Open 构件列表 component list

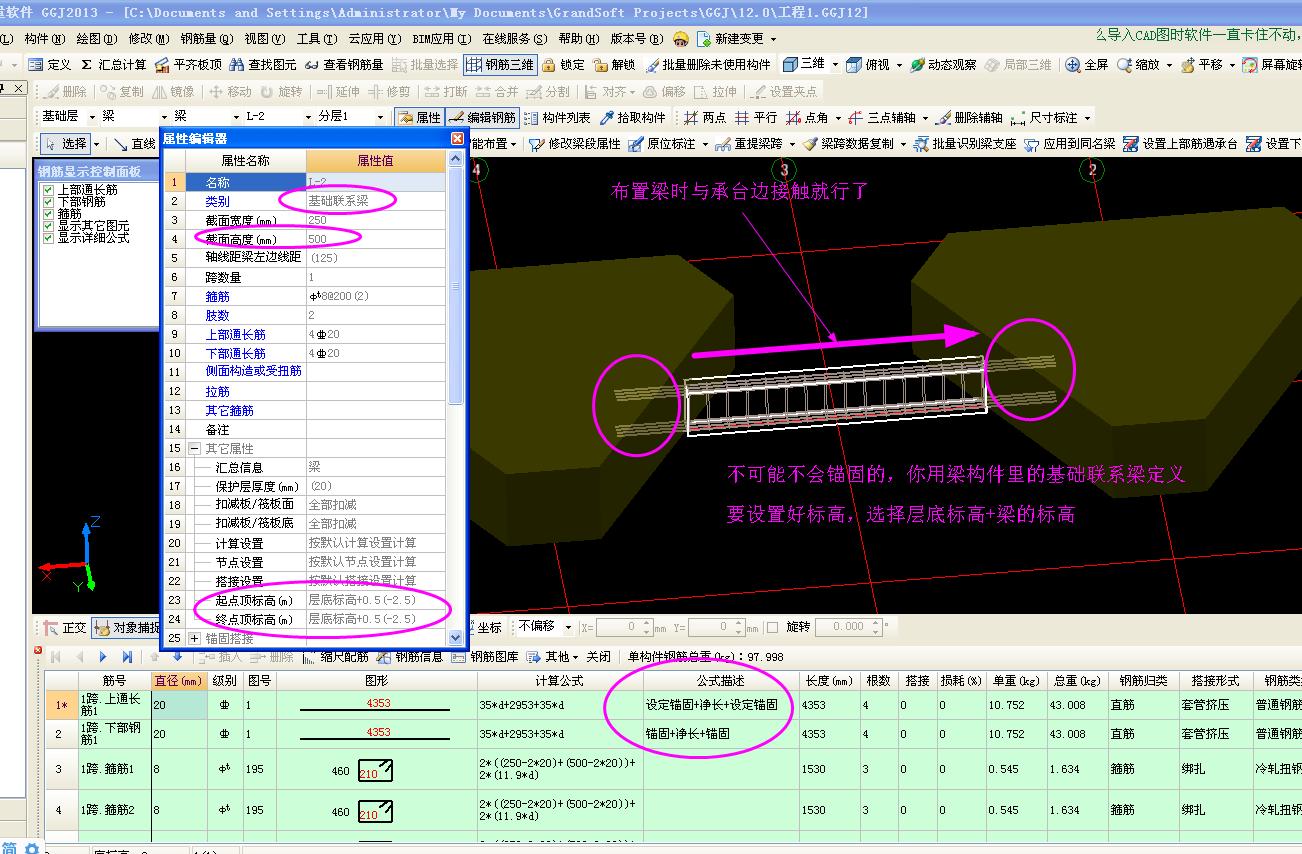click(556, 117)
